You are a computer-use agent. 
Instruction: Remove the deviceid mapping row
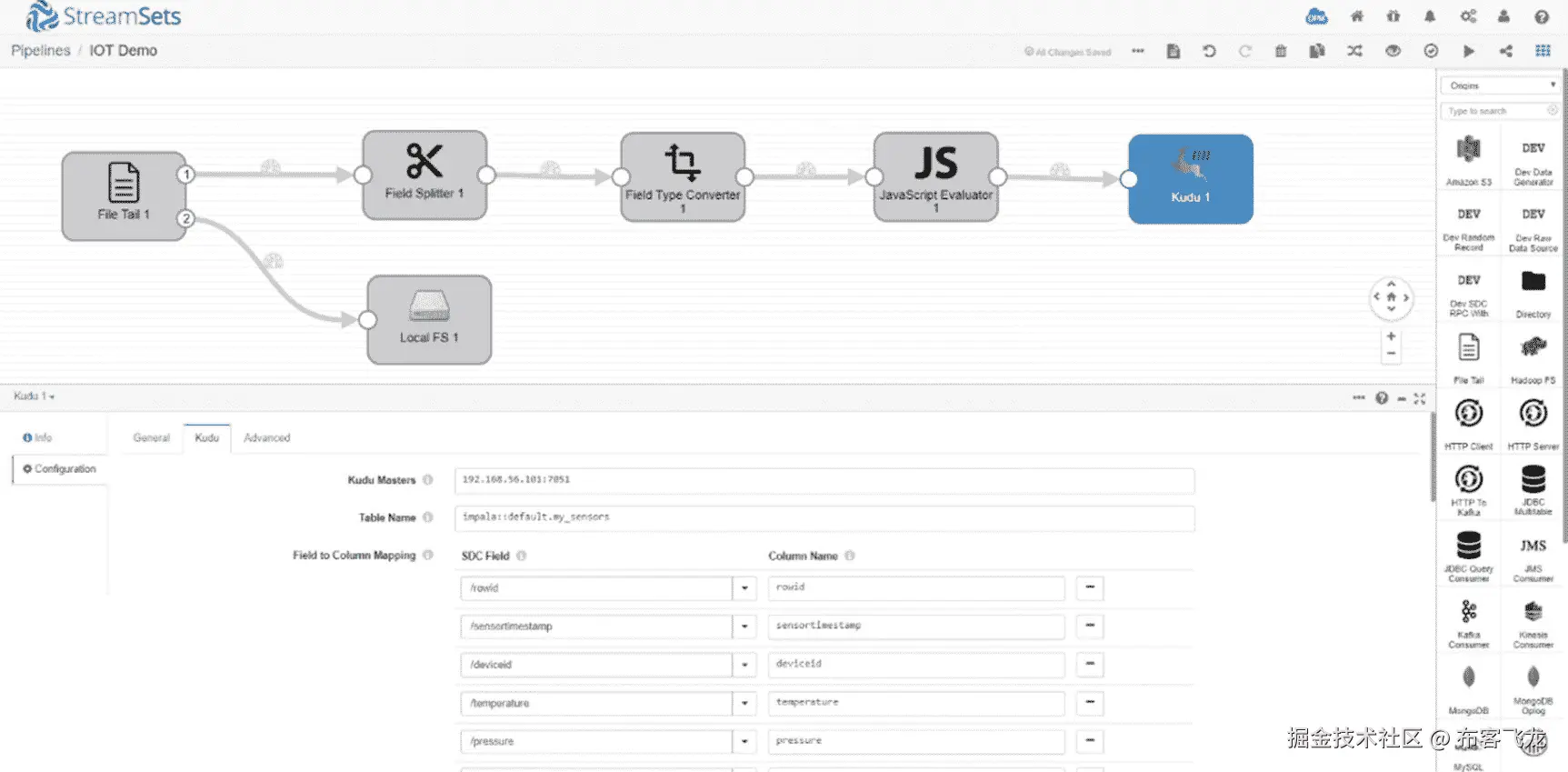(1090, 664)
